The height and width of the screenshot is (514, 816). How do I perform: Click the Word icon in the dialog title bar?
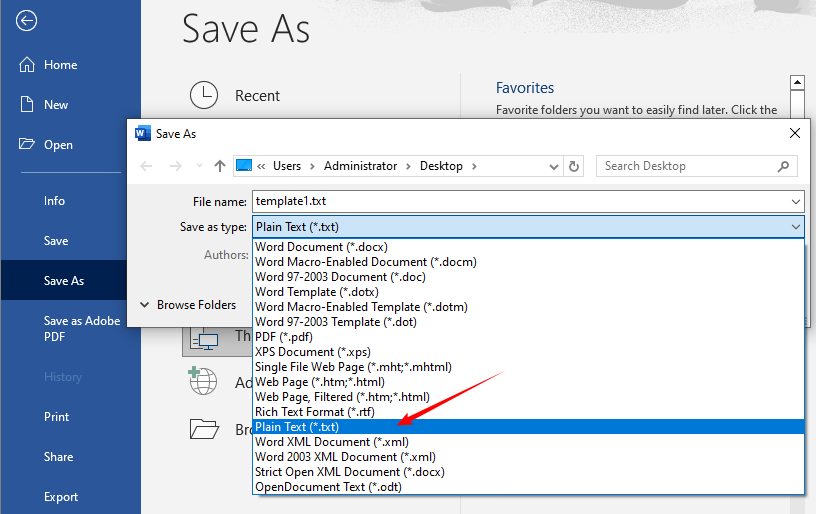(x=143, y=134)
